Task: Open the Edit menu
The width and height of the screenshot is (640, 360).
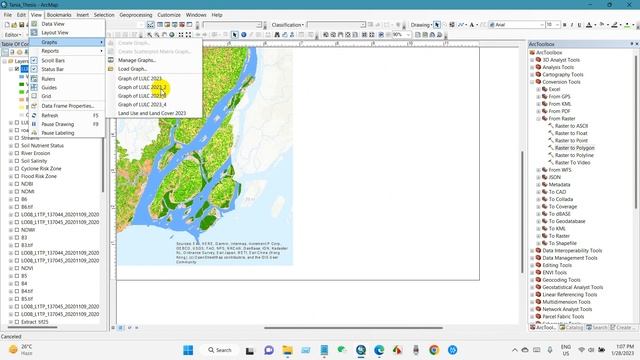Action: (x=21, y=15)
